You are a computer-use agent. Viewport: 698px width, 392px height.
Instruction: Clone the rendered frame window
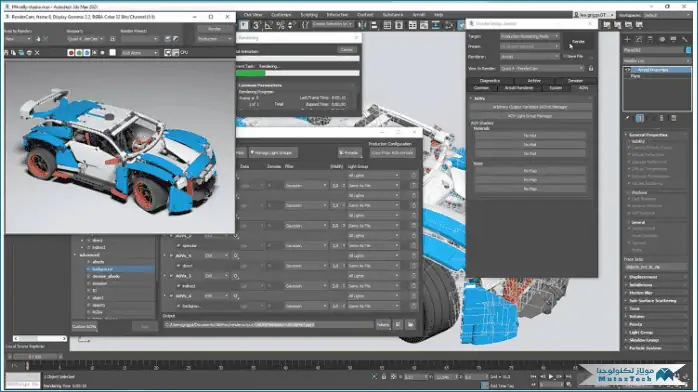click(x=21, y=53)
